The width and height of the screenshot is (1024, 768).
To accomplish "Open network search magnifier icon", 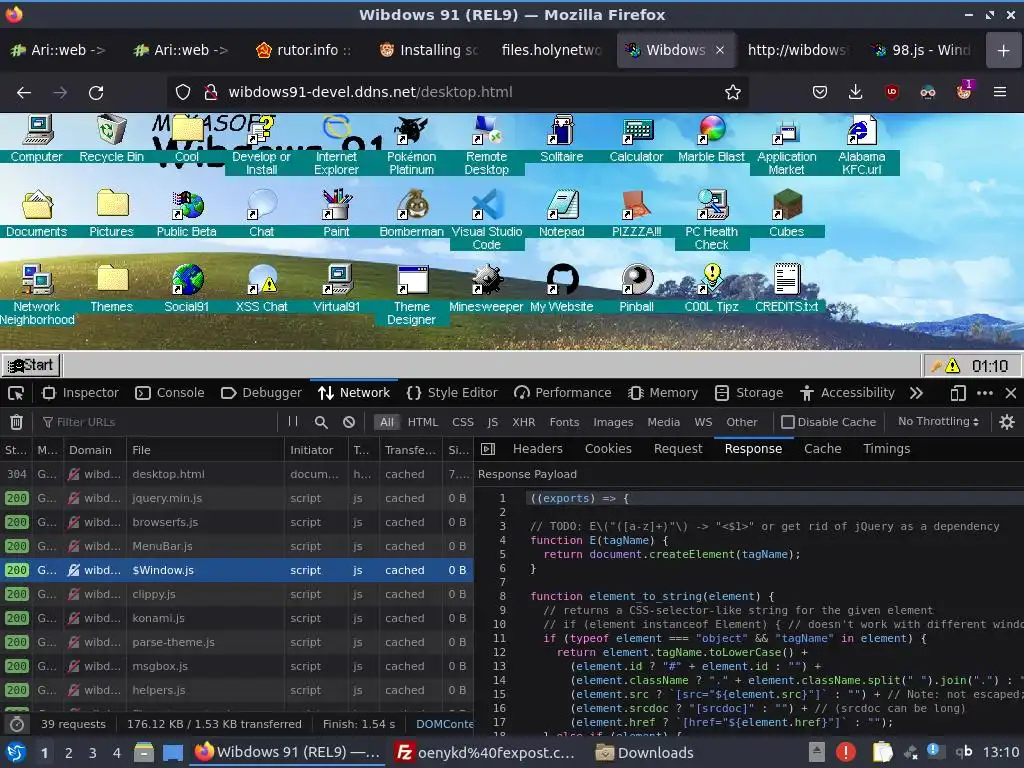I will pos(321,422).
